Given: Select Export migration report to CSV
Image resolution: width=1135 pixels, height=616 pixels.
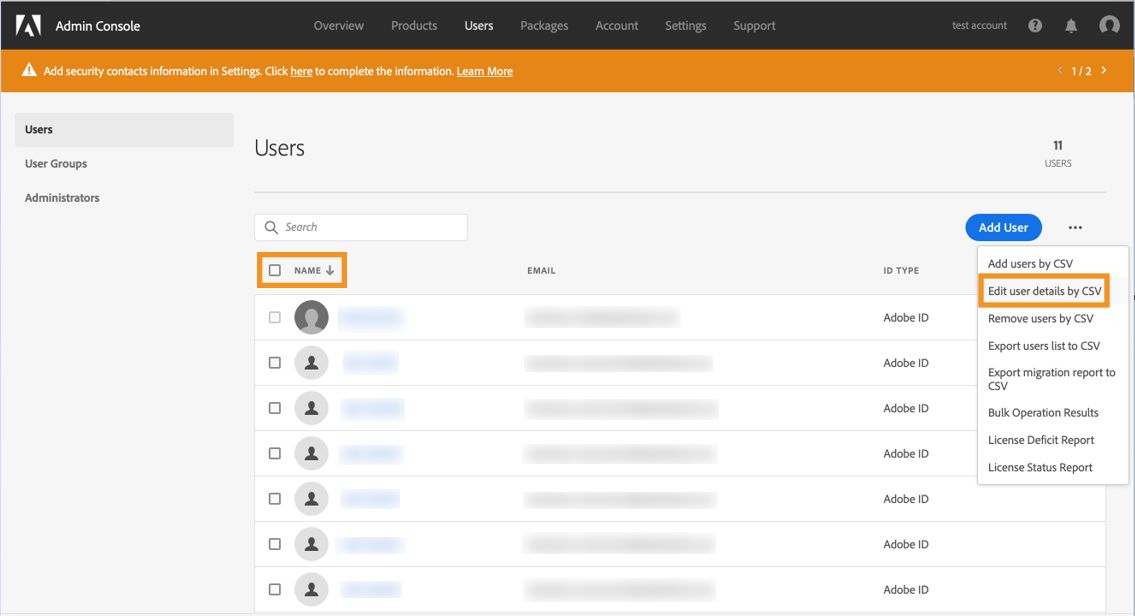Looking at the screenshot, I should tap(1051, 379).
